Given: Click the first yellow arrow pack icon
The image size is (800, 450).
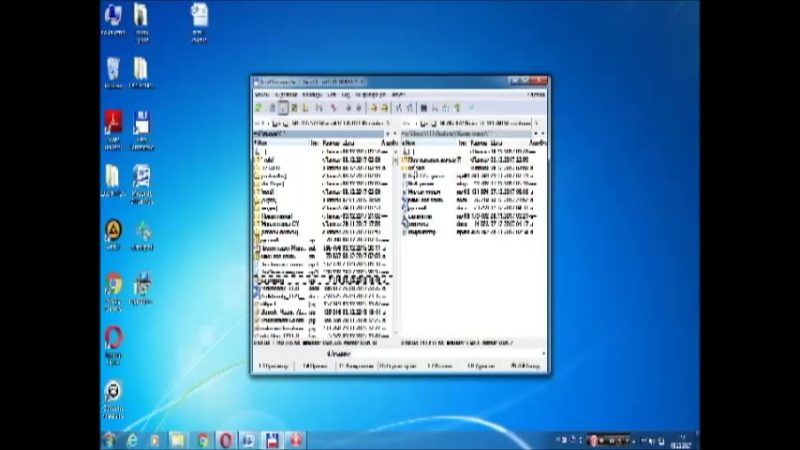Looking at the screenshot, I should coord(373,108).
